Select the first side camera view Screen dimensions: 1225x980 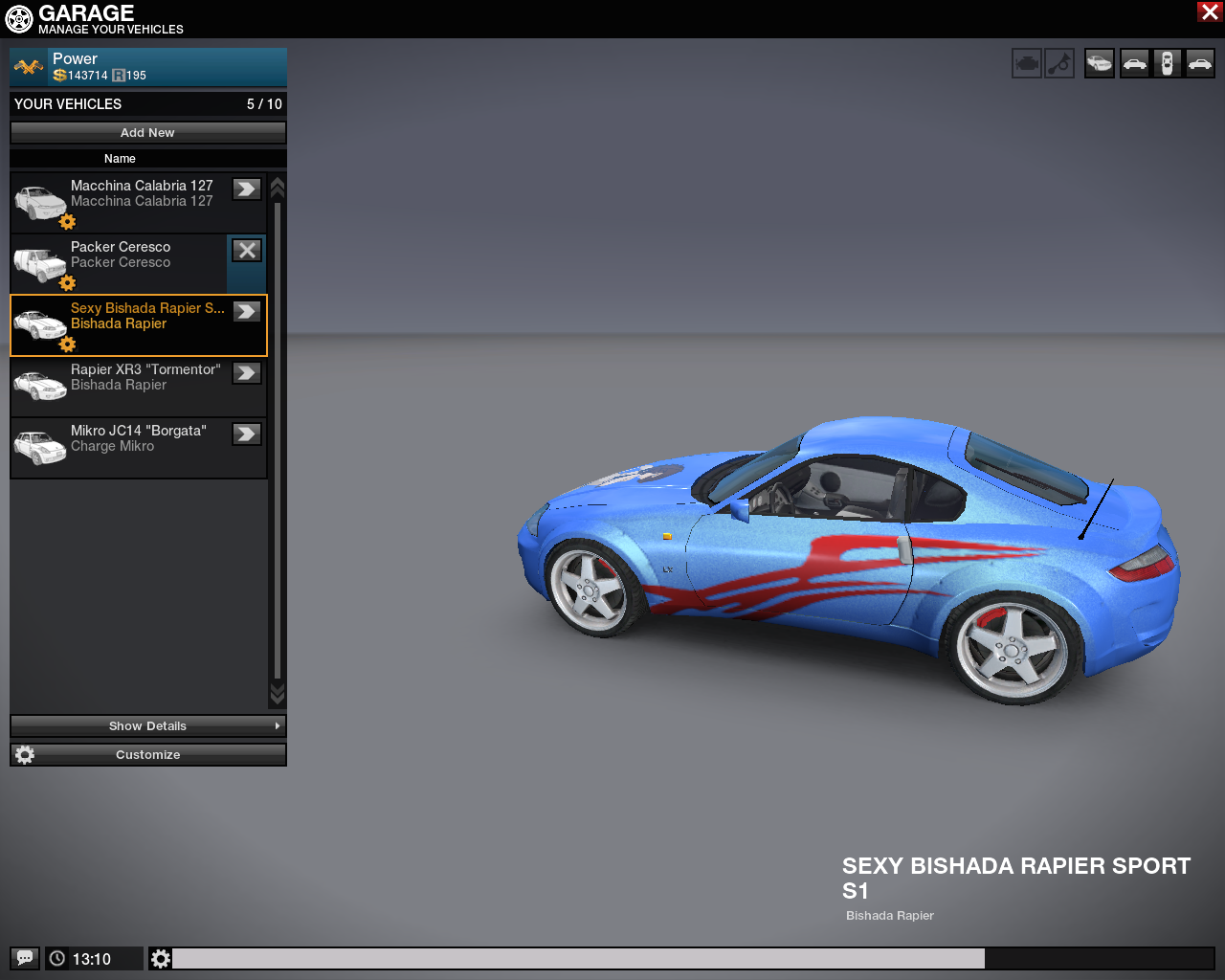(x=1134, y=64)
